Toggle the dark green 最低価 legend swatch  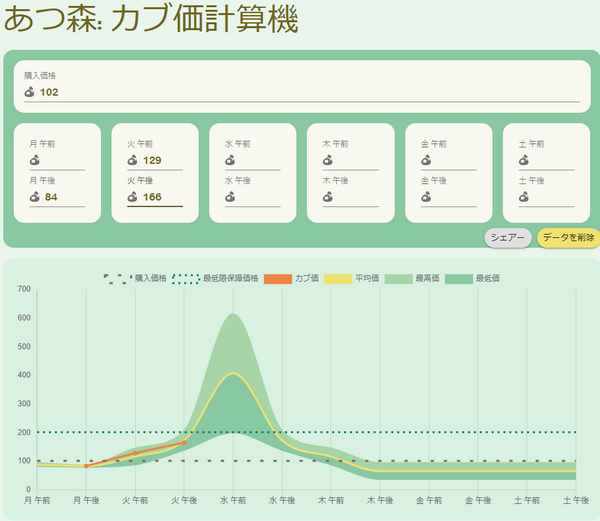pos(459,279)
